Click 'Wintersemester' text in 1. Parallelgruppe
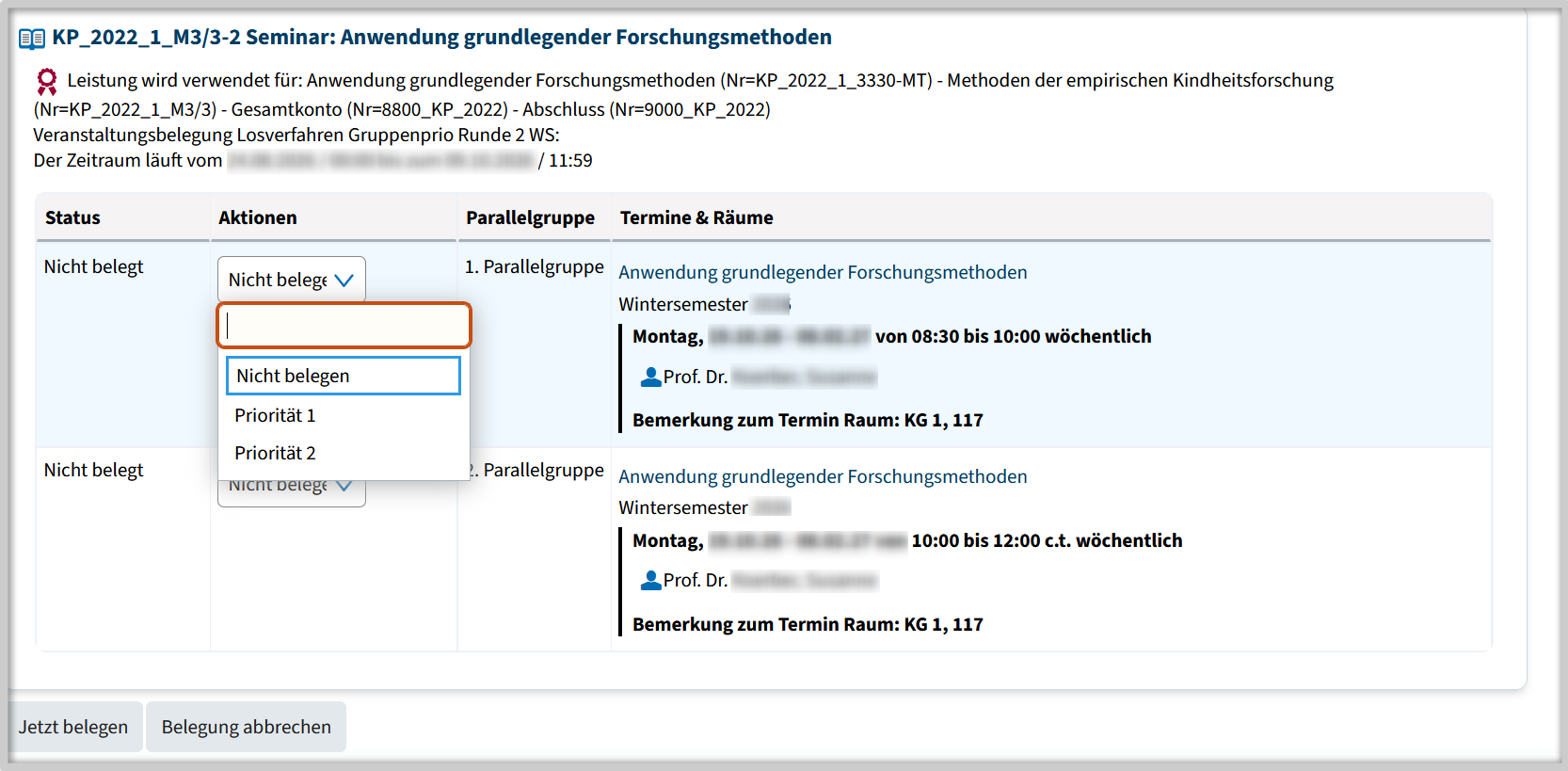The width and height of the screenshot is (1568, 771). (683, 304)
